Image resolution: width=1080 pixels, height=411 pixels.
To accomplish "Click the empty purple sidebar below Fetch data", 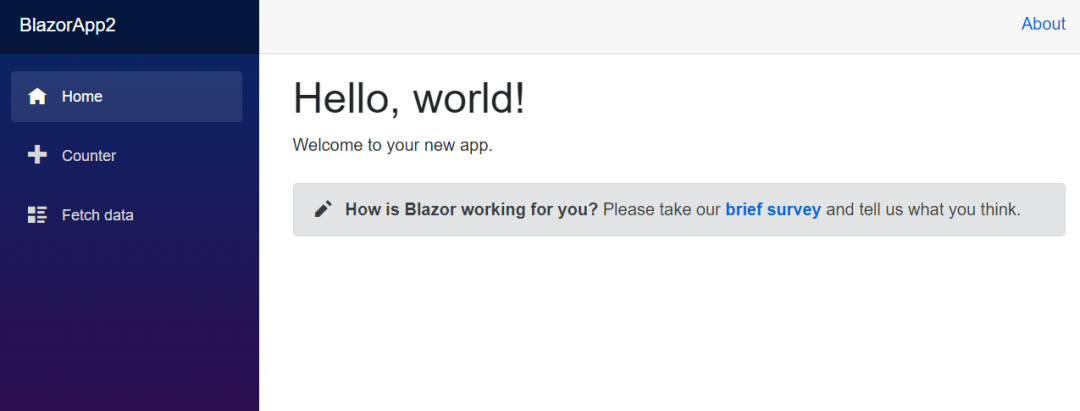I will (129, 324).
